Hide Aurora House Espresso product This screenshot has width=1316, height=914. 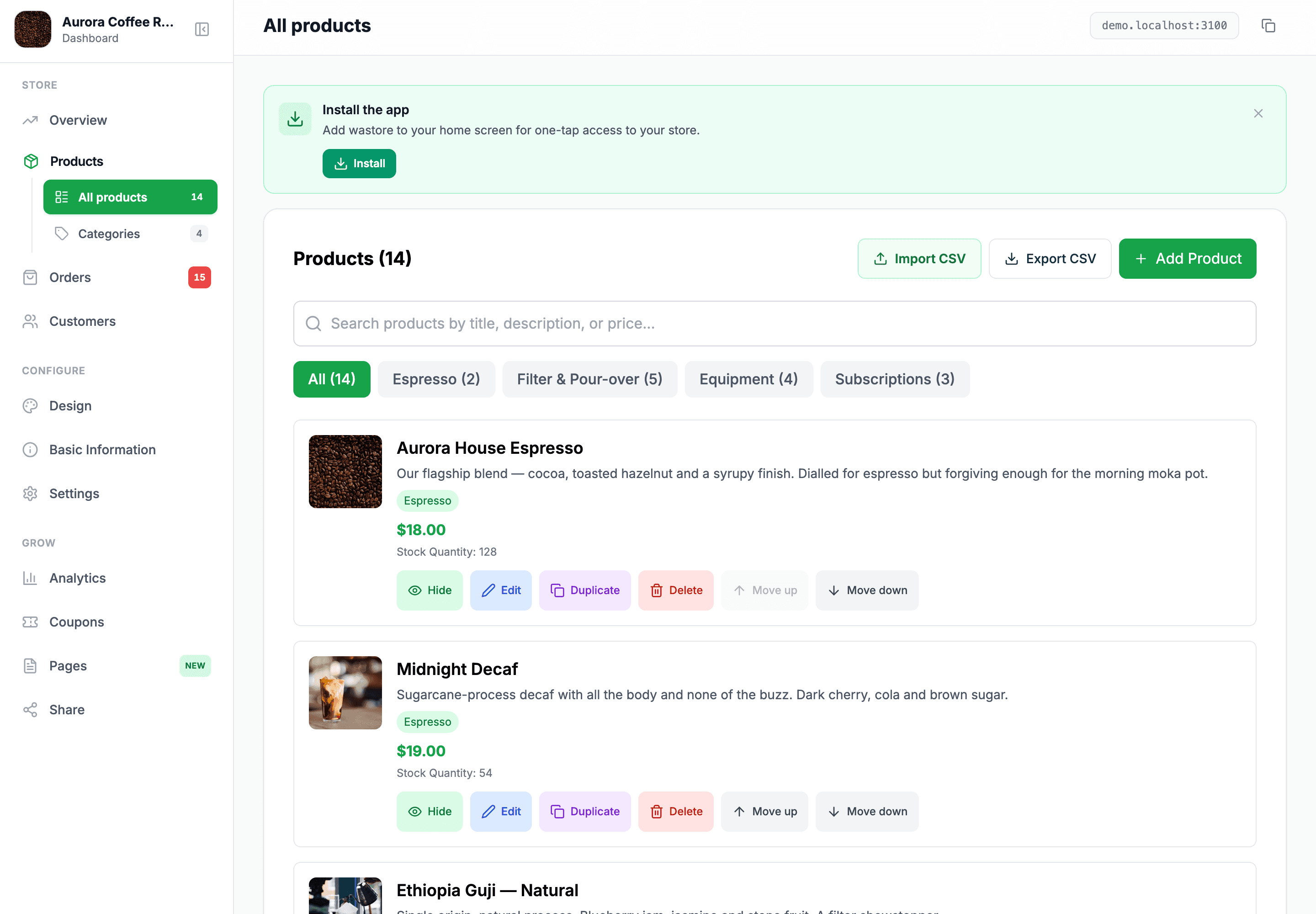(430, 590)
